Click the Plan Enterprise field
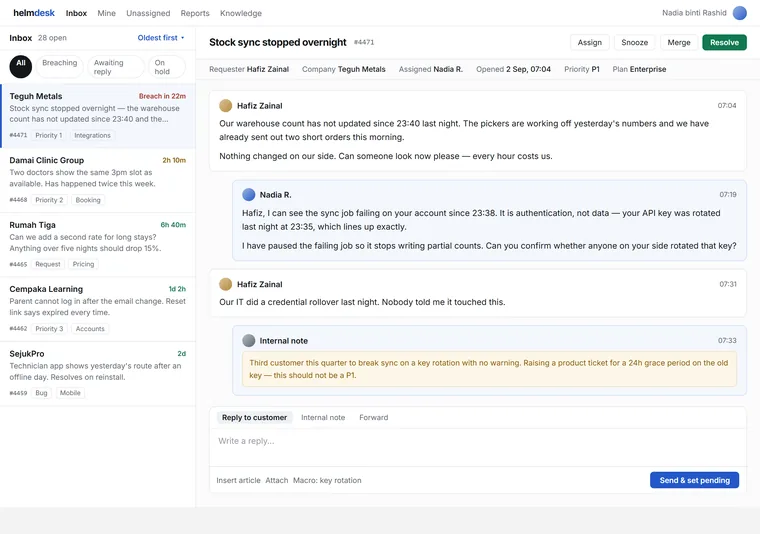 pyautogui.click(x=639, y=69)
